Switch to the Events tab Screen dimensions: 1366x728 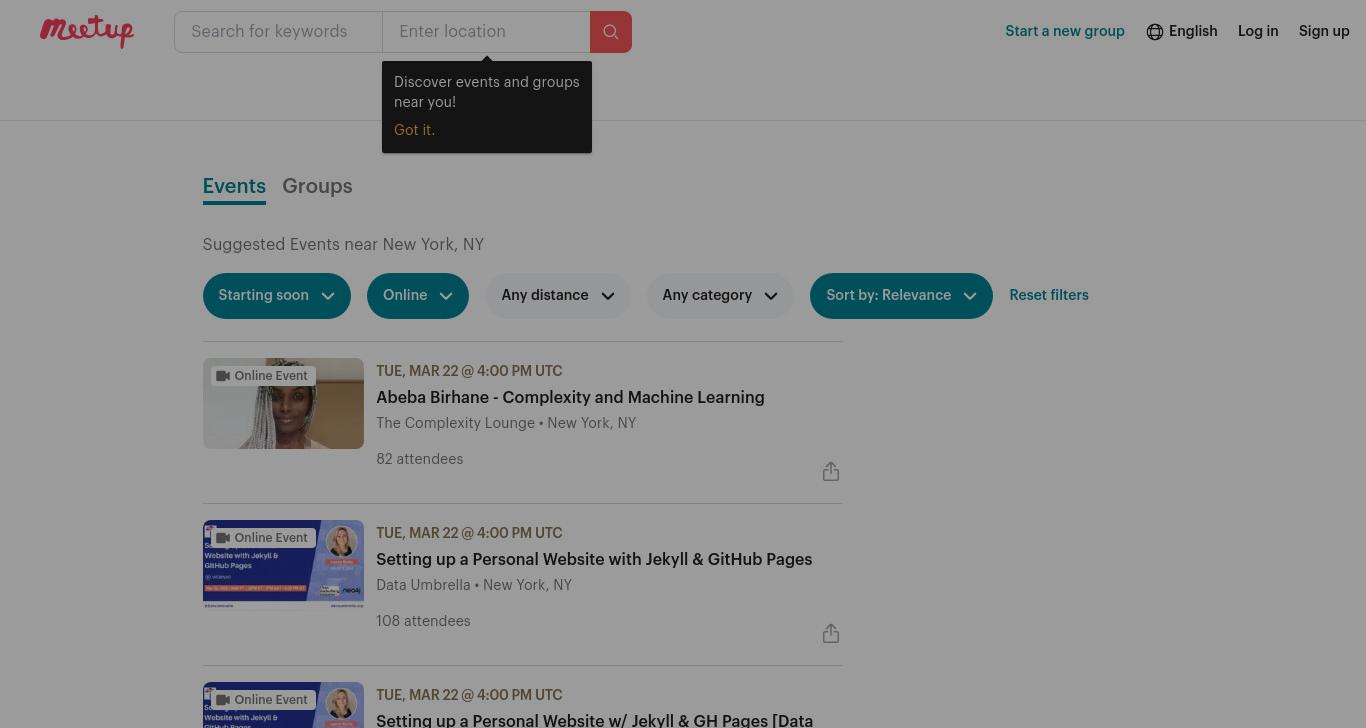coord(234,187)
